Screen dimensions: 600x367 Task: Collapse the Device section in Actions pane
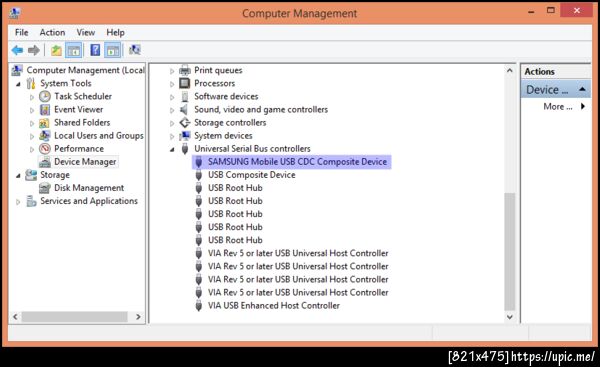point(582,90)
